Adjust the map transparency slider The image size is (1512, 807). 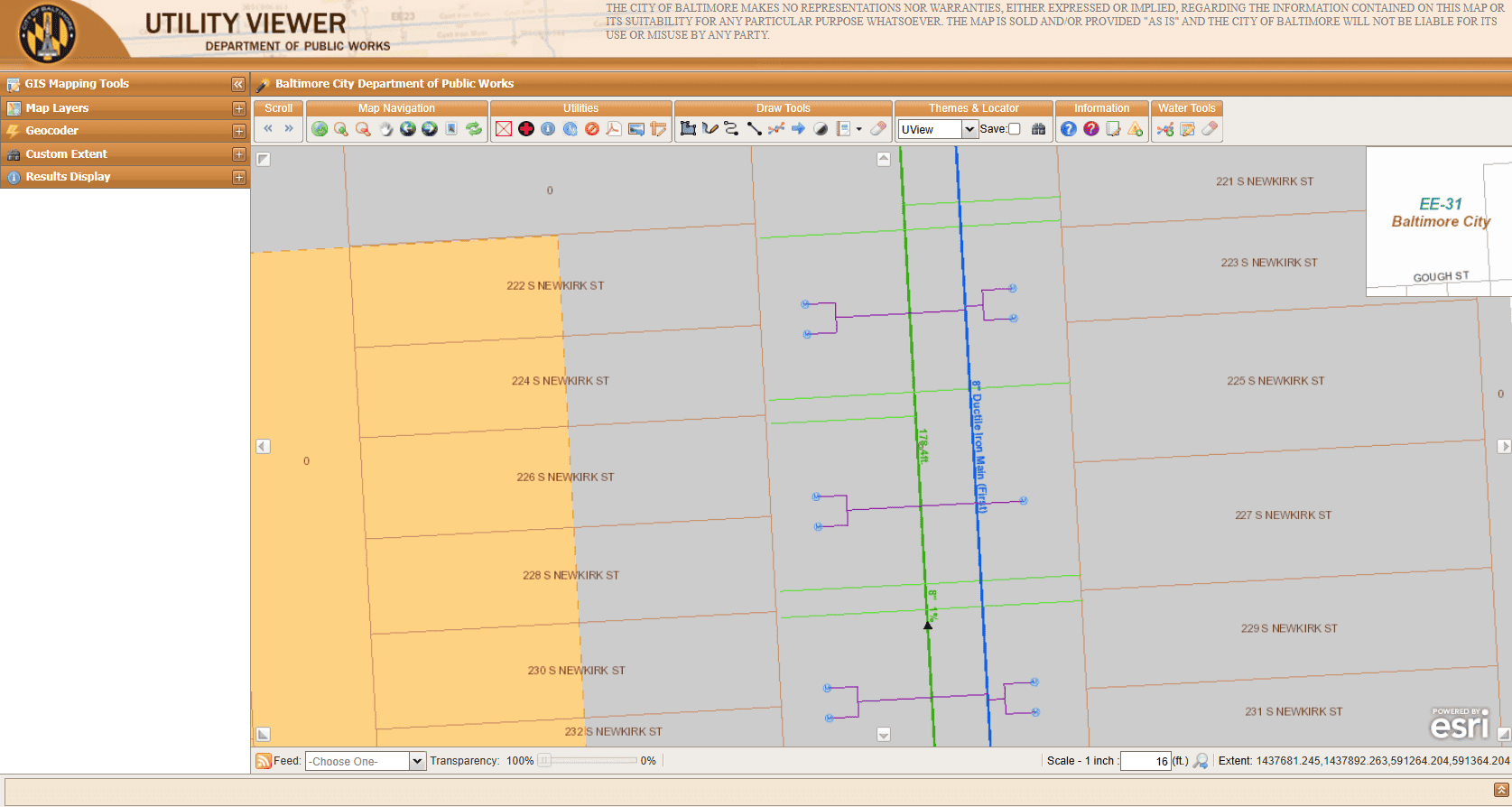(x=544, y=761)
